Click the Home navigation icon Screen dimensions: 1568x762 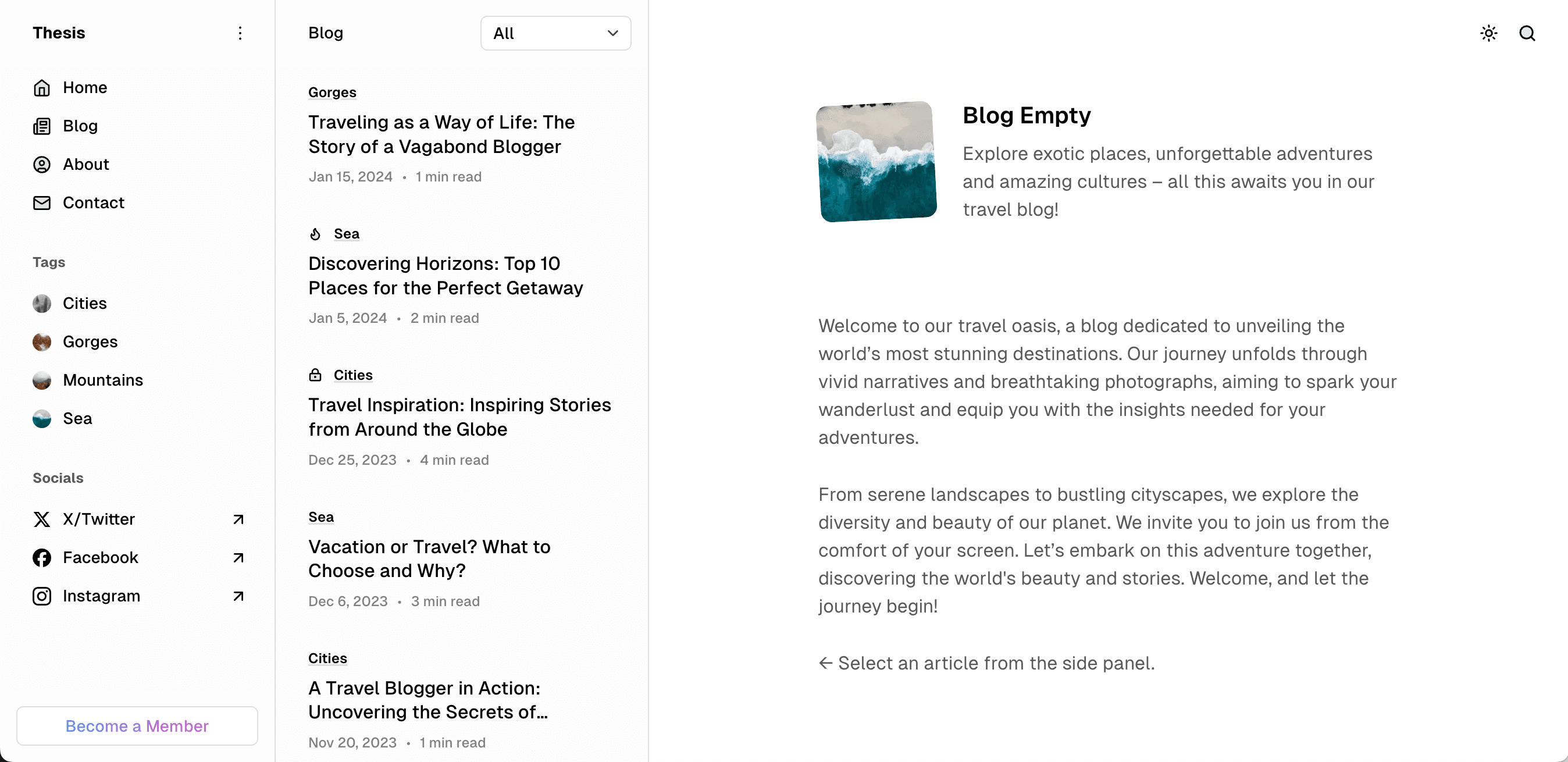[42, 87]
